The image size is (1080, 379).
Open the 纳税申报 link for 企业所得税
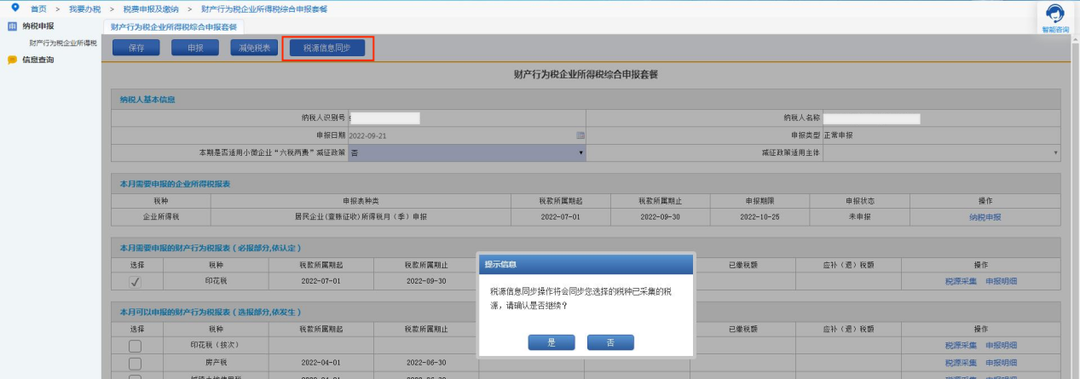click(x=985, y=217)
